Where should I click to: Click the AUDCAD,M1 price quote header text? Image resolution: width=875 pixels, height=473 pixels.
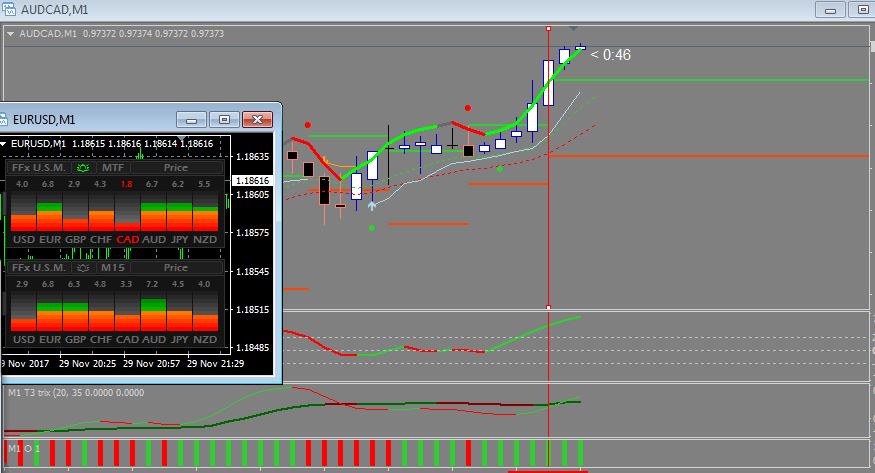coord(122,33)
